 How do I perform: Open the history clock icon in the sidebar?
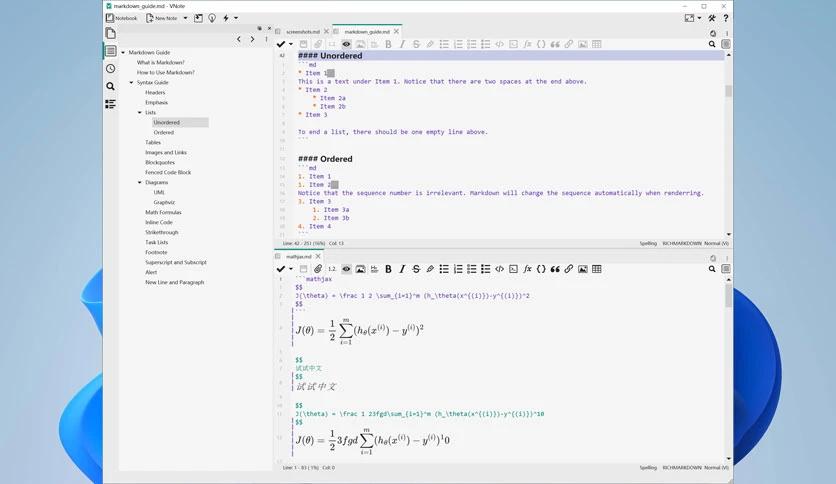click(110, 68)
